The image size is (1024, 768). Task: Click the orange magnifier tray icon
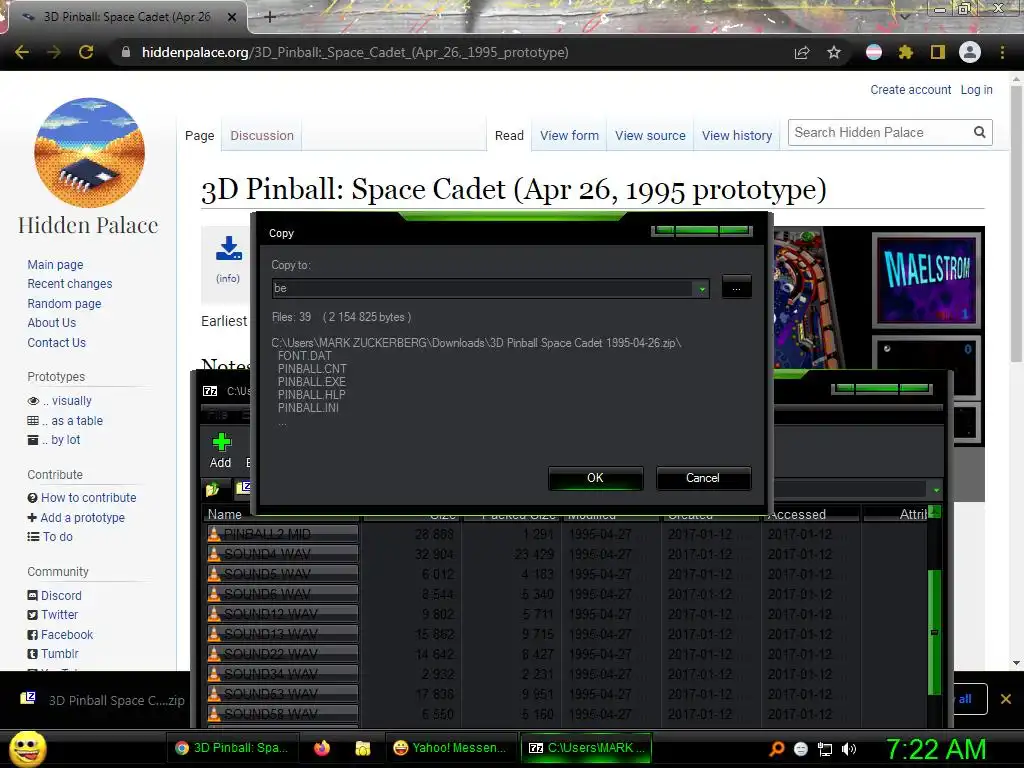click(x=777, y=749)
